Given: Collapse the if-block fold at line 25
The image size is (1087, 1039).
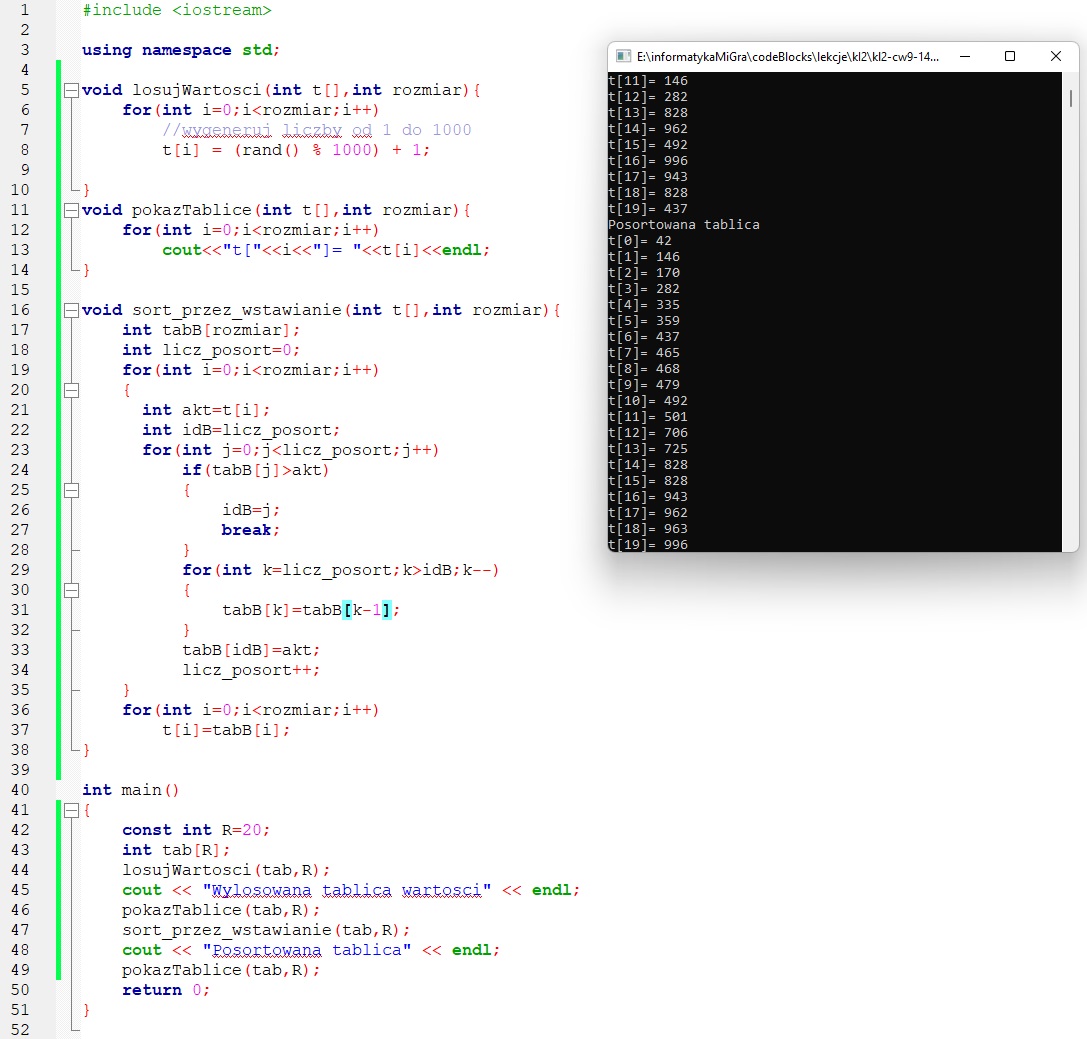Looking at the screenshot, I should (x=71, y=490).
